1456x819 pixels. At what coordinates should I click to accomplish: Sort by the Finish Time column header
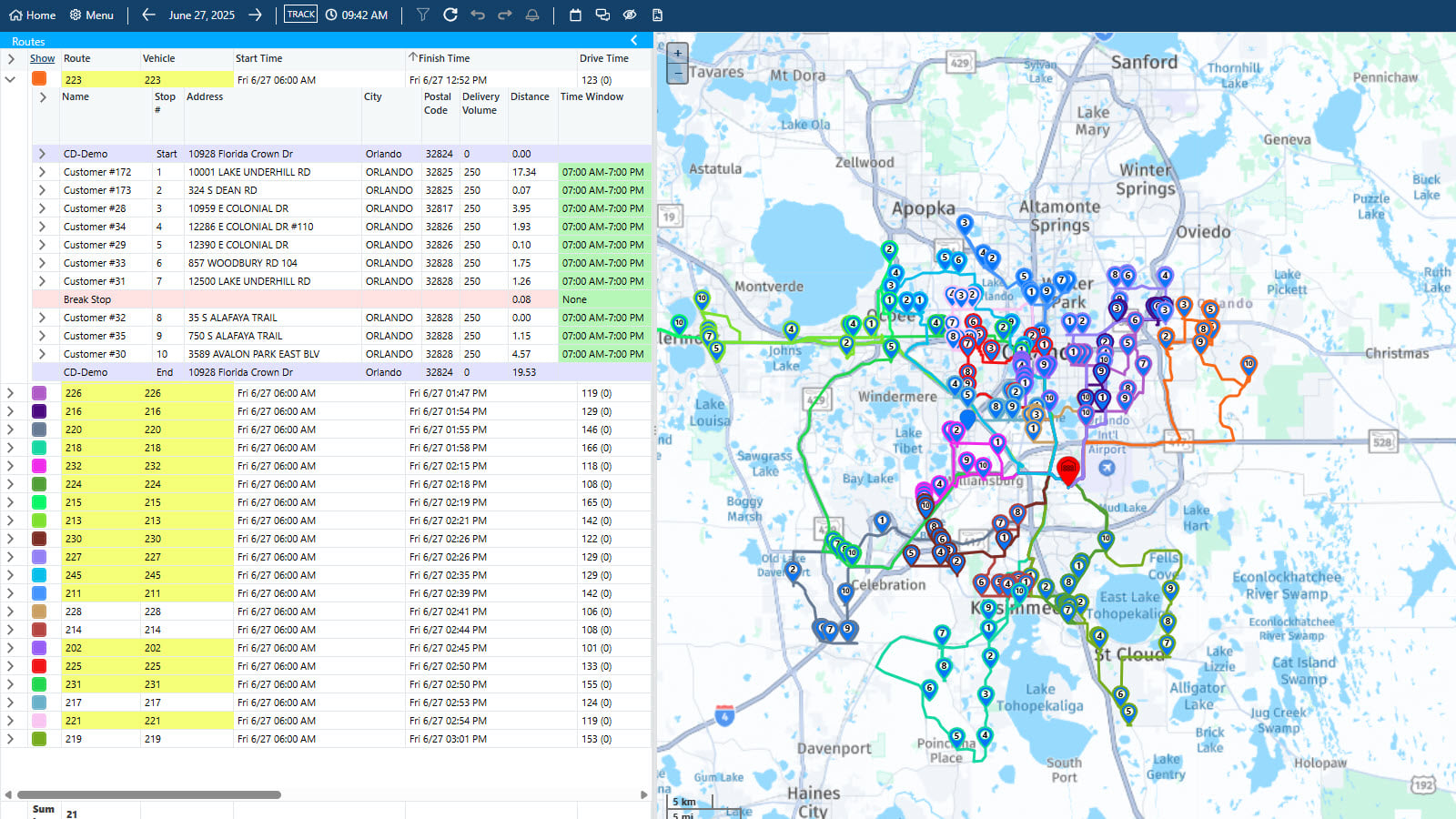pos(444,58)
